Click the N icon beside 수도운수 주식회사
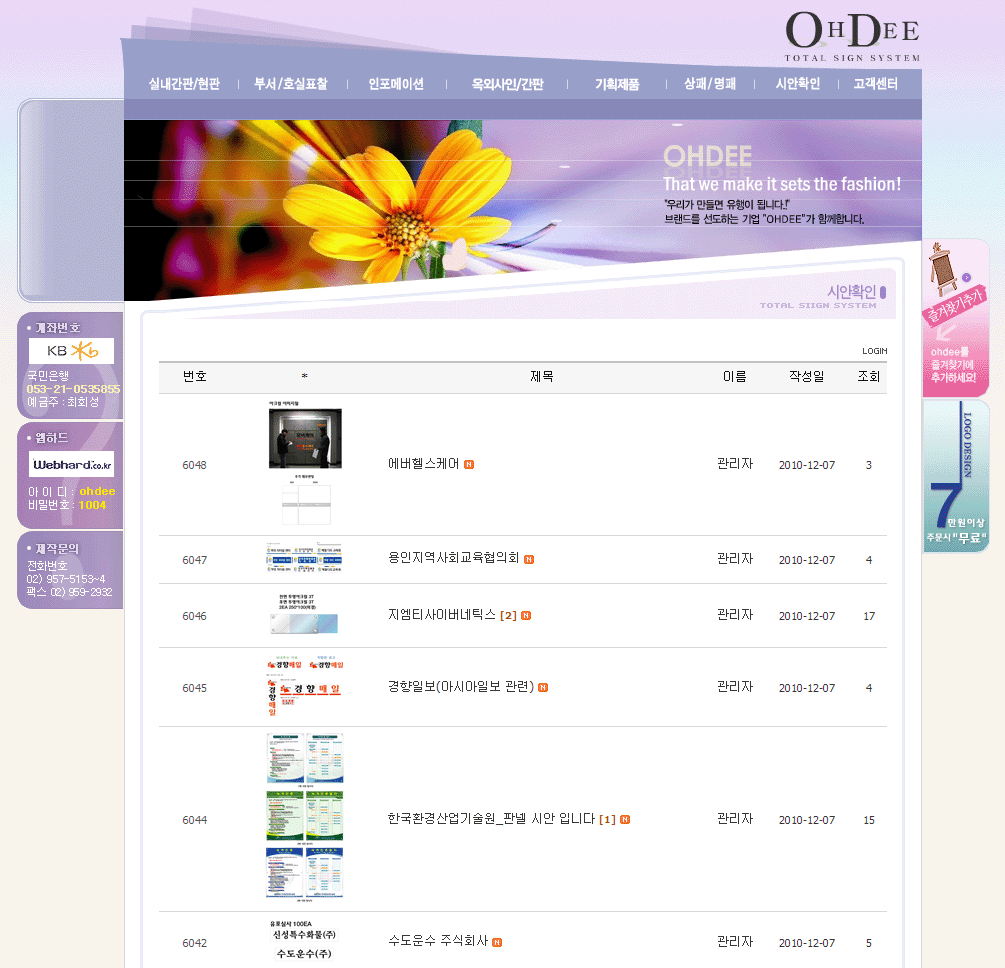This screenshot has width=1005, height=968. tap(497, 942)
